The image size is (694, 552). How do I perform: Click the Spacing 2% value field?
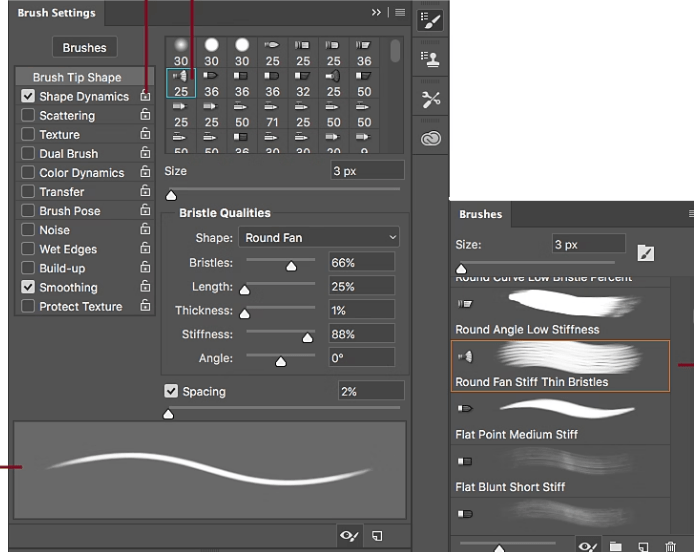(x=371, y=391)
